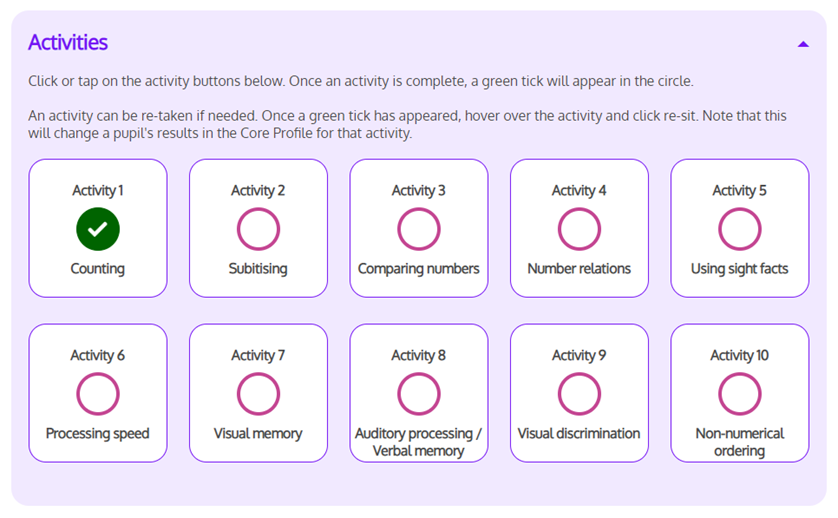This screenshot has width=838, height=518.
Task: Click the Activity 10 status circle
Action: point(740,394)
